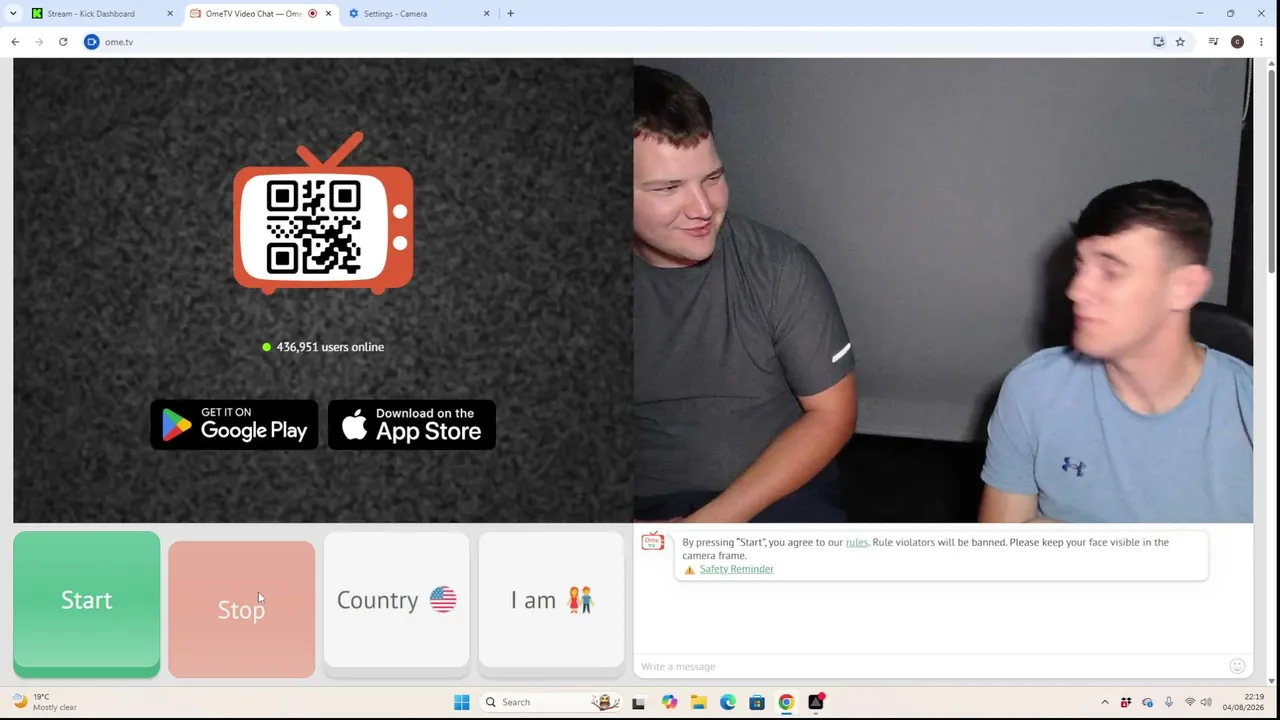Show hidden system tray icons
This screenshot has width=1280, height=720.
tap(1105, 702)
